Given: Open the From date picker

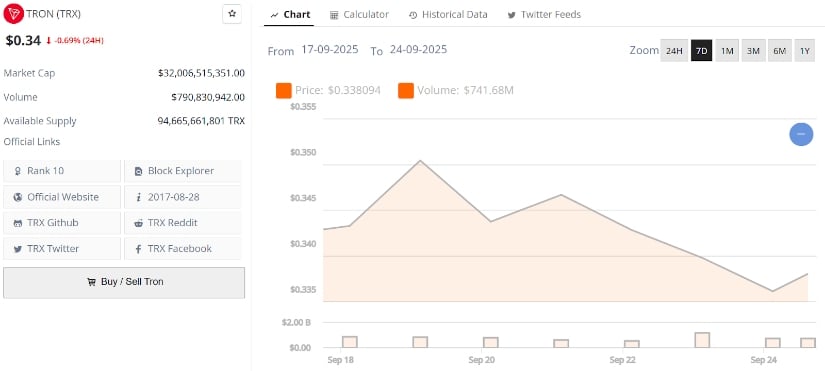Looking at the screenshot, I should coord(329,50).
